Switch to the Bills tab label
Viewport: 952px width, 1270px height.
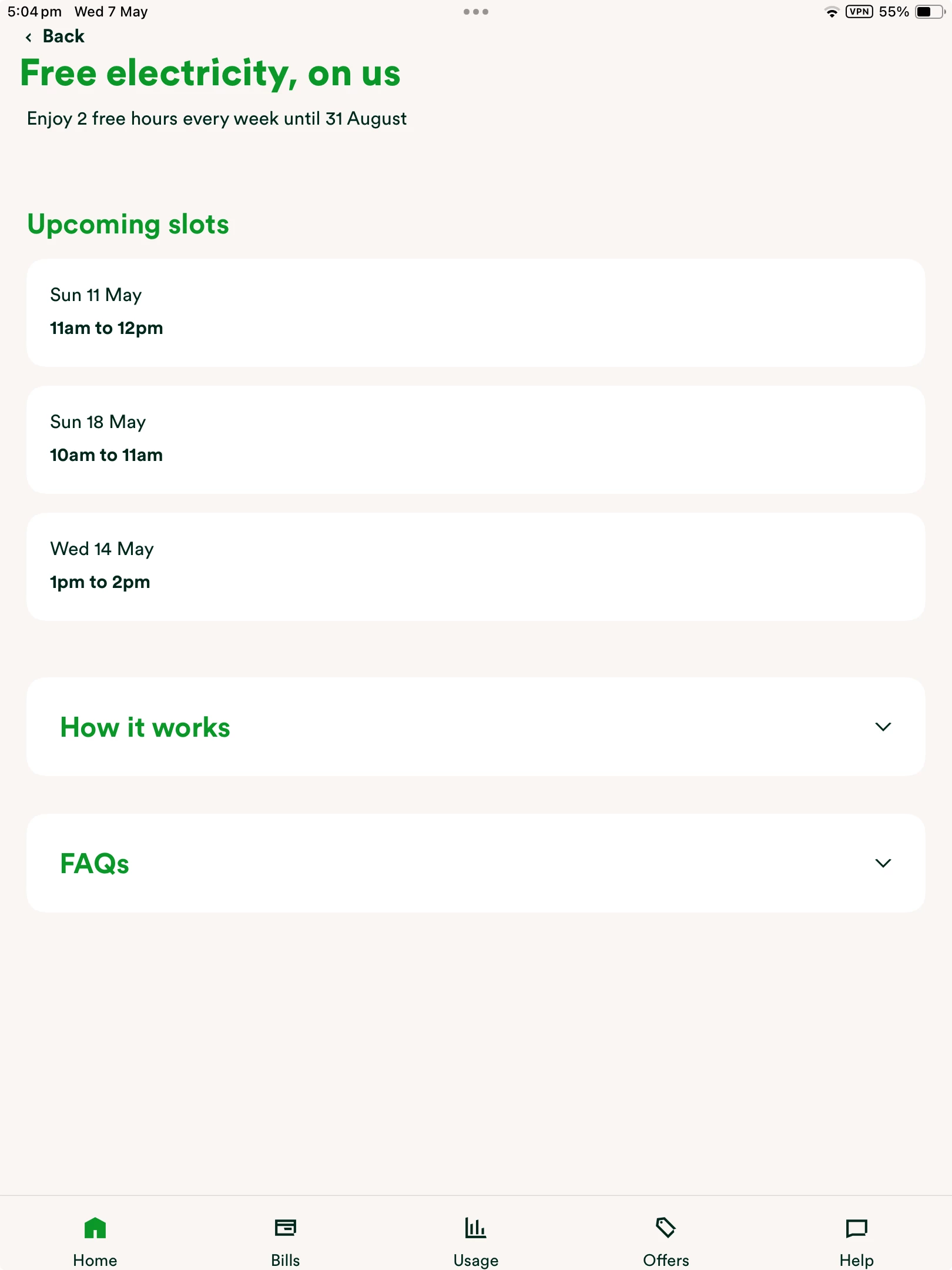tap(286, 1261)
